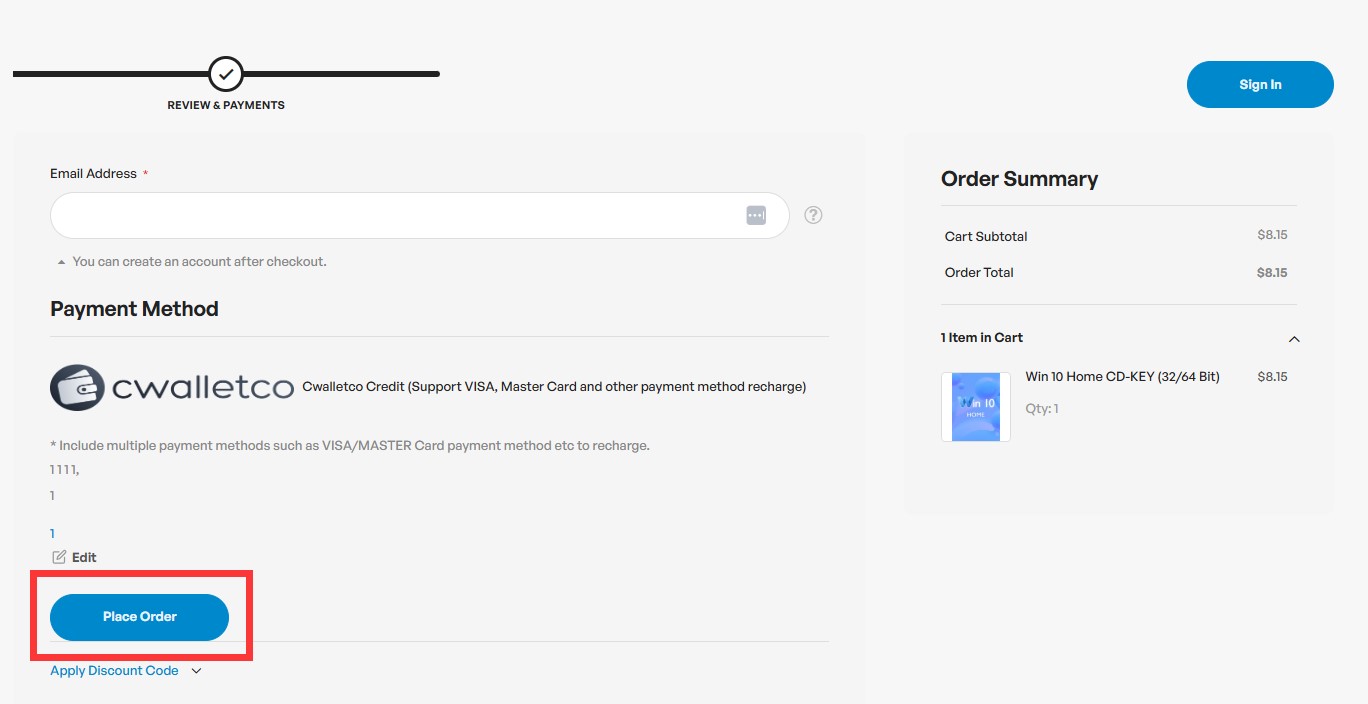Click the Win 10 Home CD-KEY product name

pyautogui.click(x=1122, y=377)
